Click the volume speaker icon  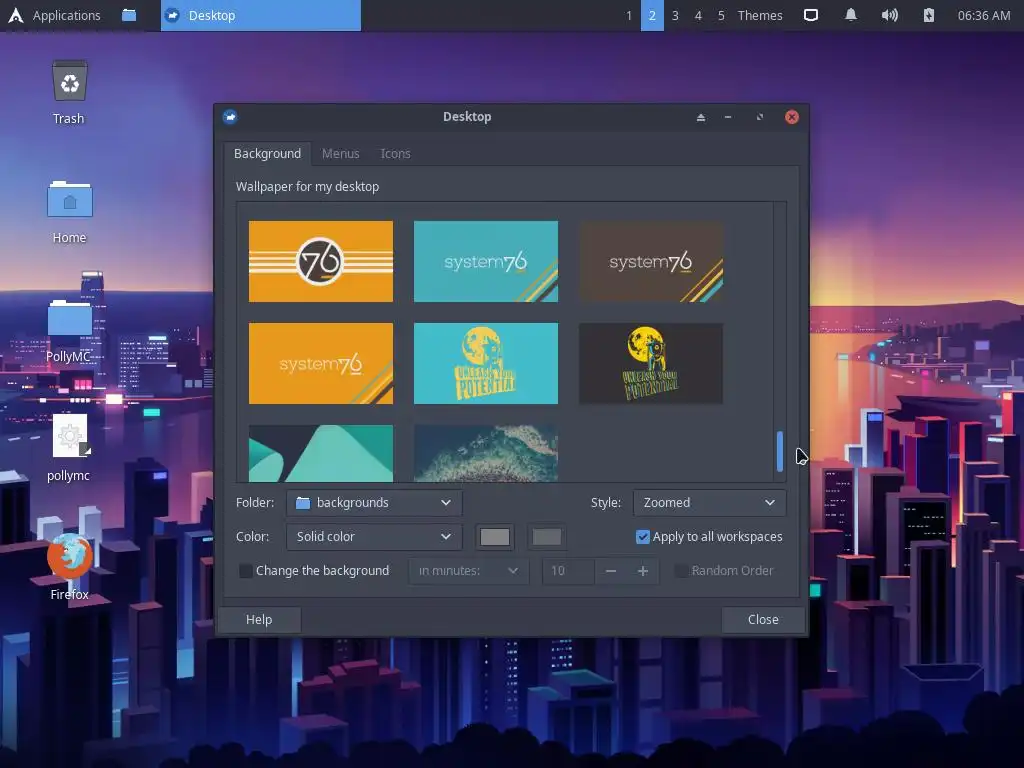(x=889, y=15)
